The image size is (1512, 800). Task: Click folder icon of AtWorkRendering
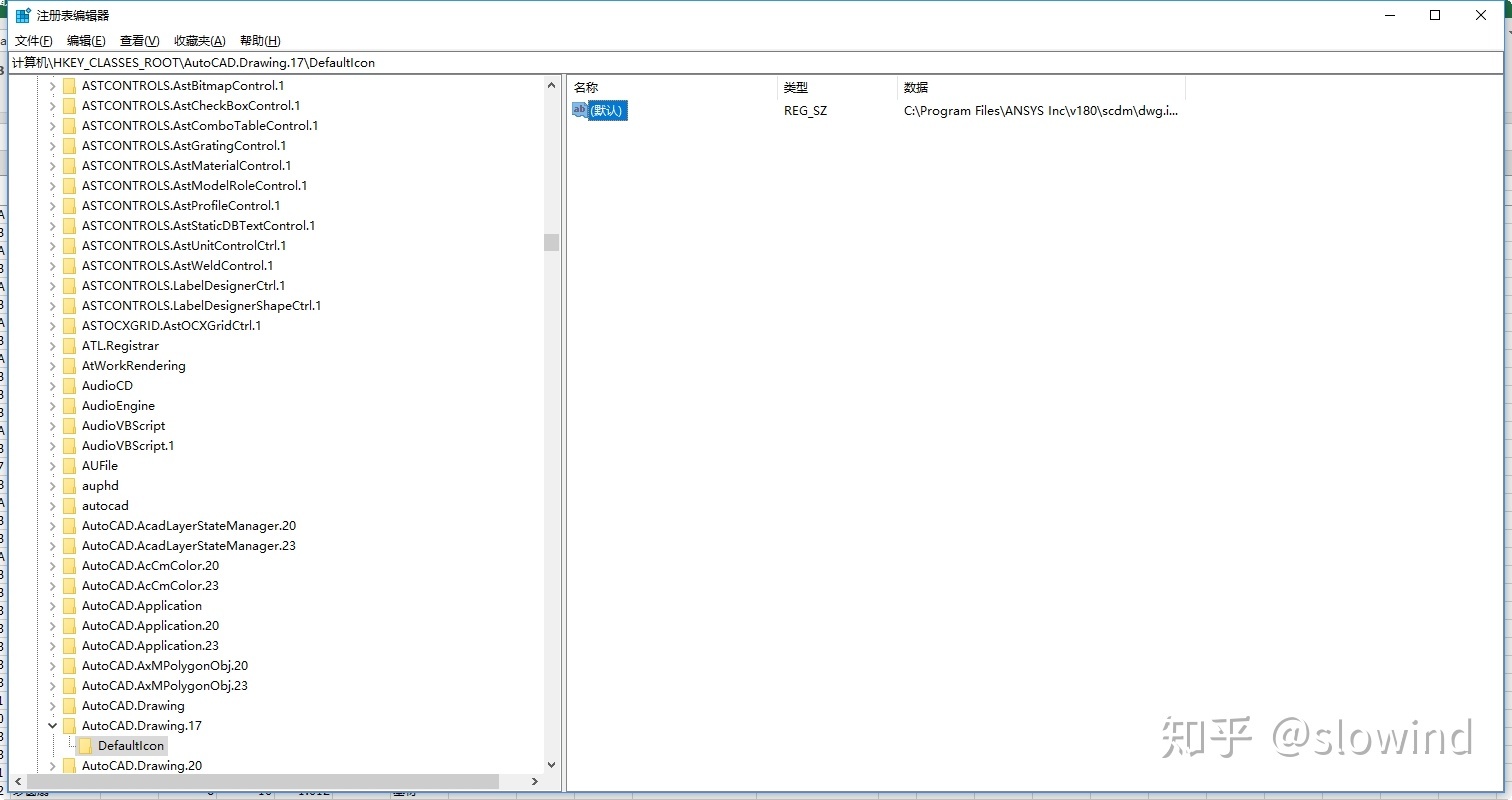click(x=69, y=366)
